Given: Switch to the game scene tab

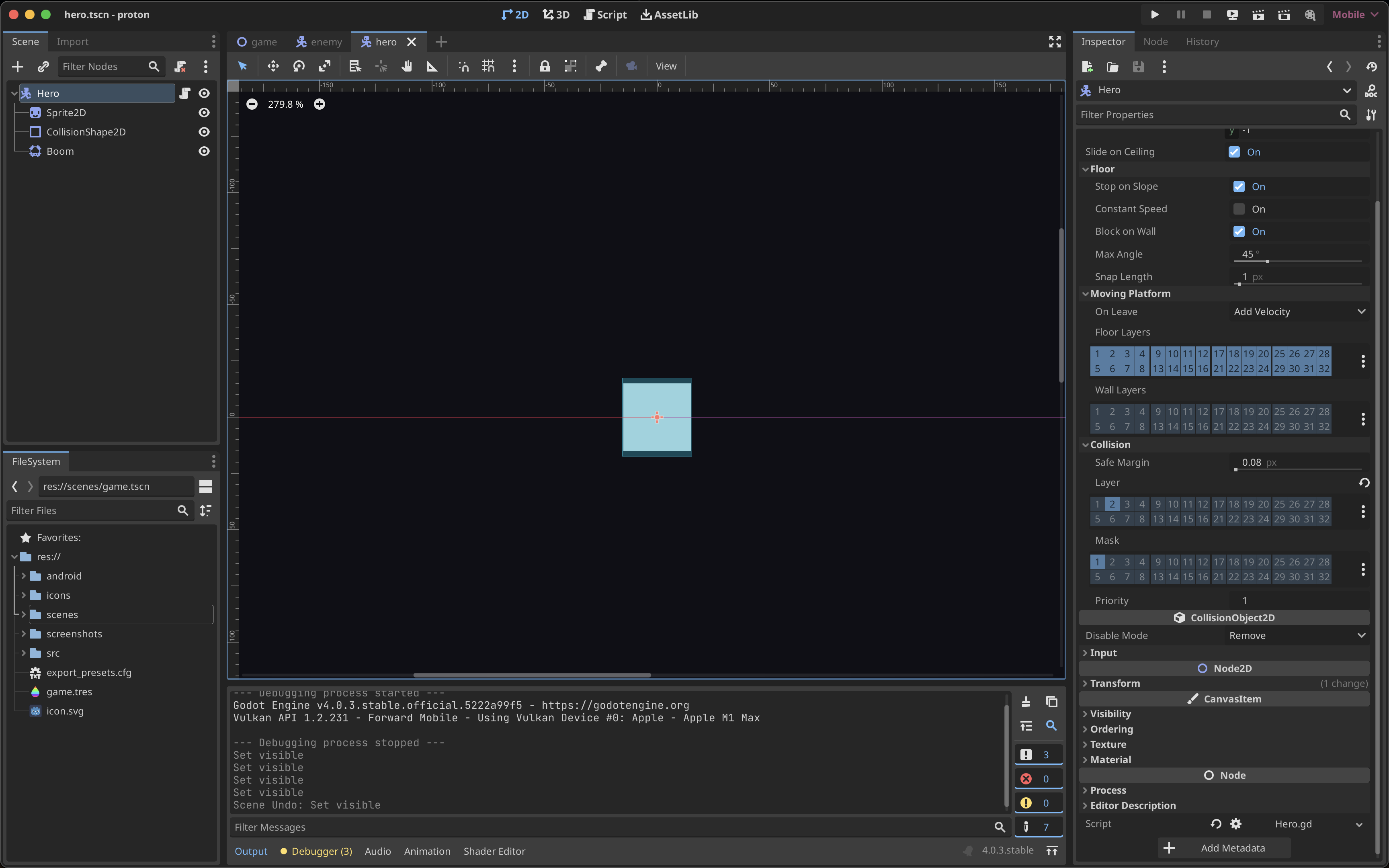Looking at the screenshot, I should (x=257, y=42).
